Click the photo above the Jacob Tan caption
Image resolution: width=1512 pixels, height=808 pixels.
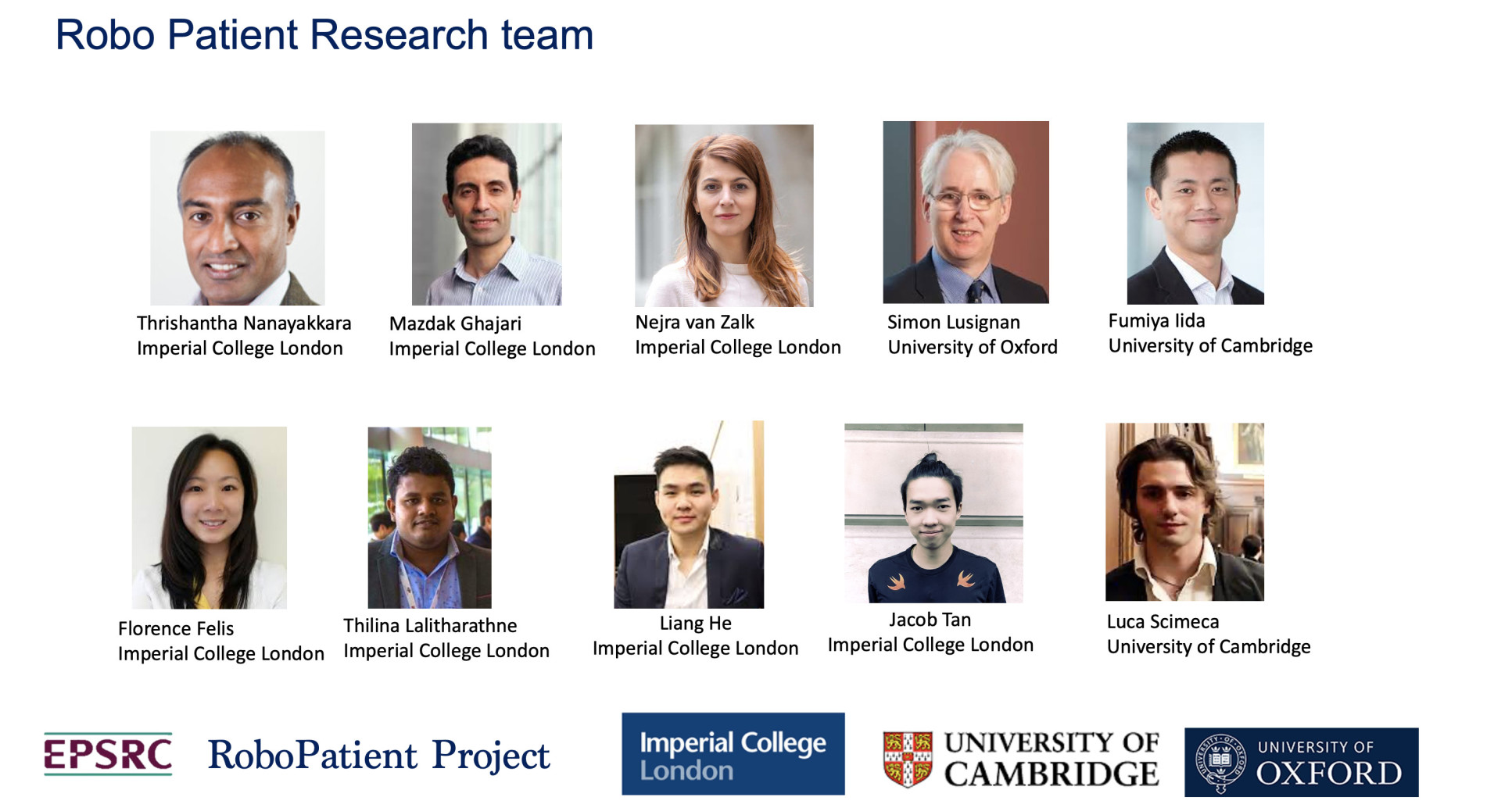point(933,513)
